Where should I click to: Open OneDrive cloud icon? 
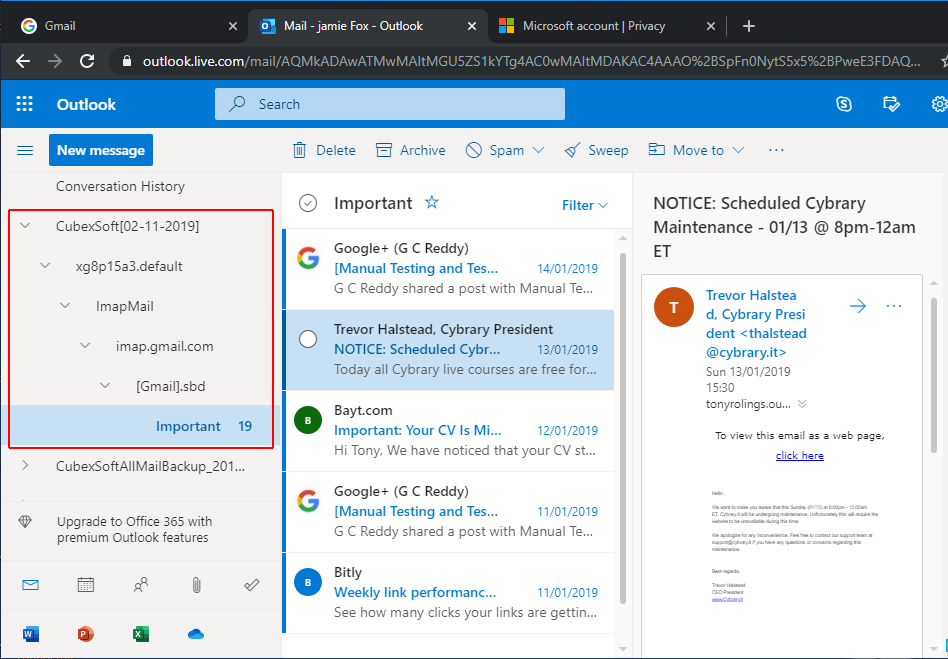(196, 634)
